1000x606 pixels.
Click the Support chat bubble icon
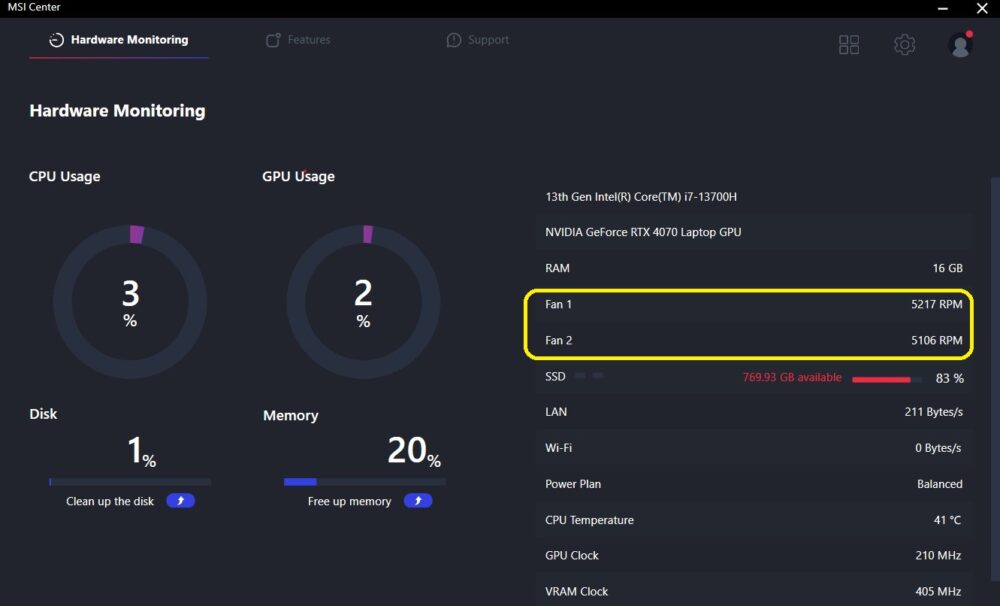click(454, 40)
